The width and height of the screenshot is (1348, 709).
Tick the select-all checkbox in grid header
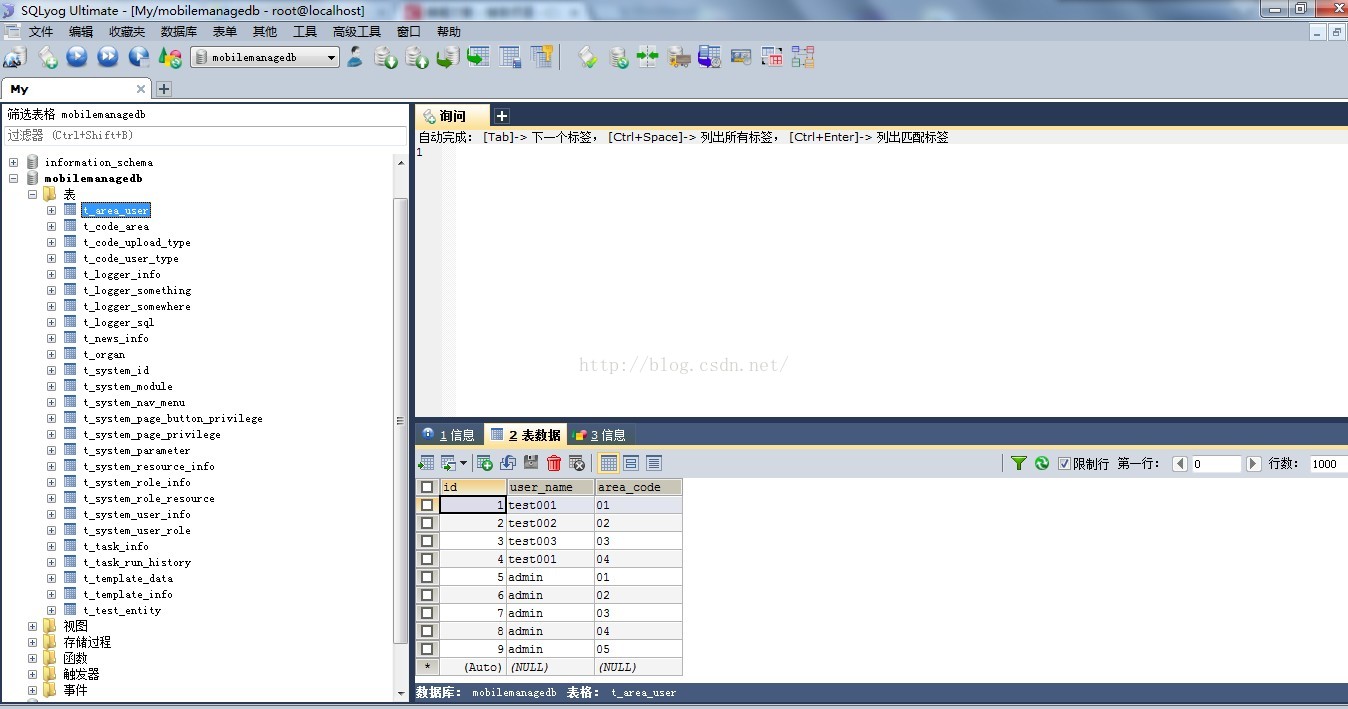(427, 487)
